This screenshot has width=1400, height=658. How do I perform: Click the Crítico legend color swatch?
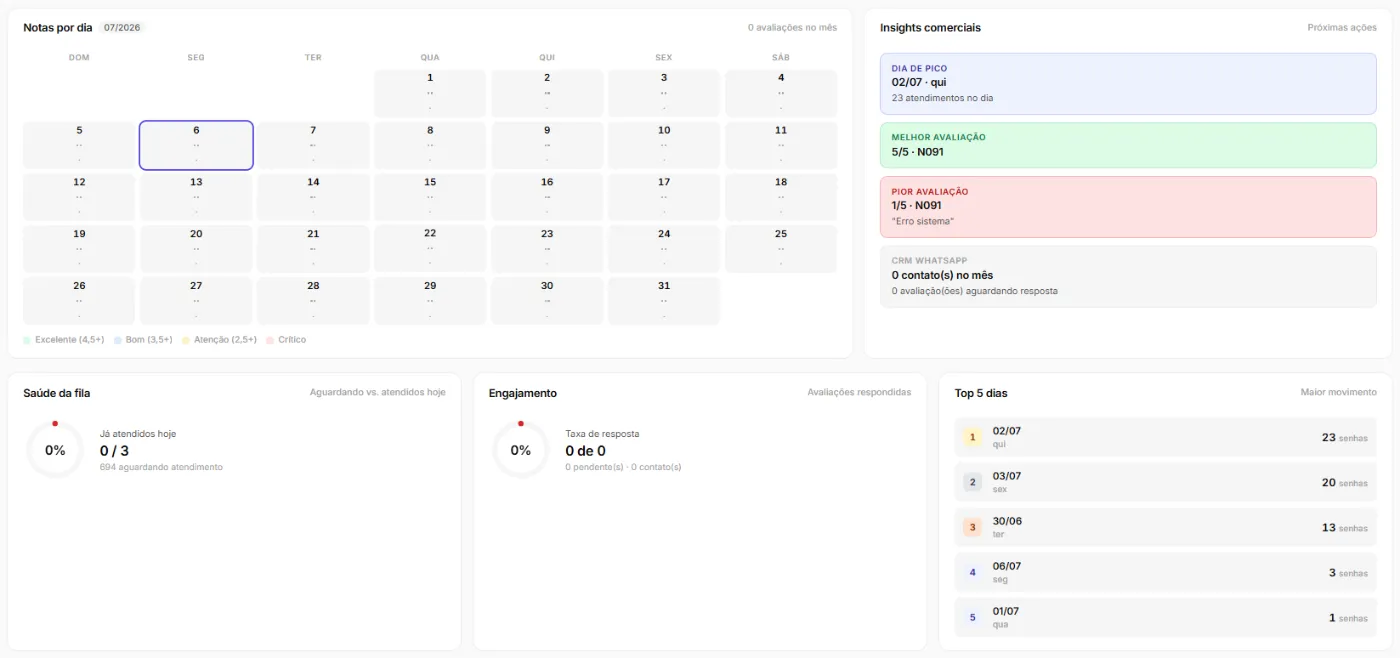pyautogui.click(x=270, y=340)
